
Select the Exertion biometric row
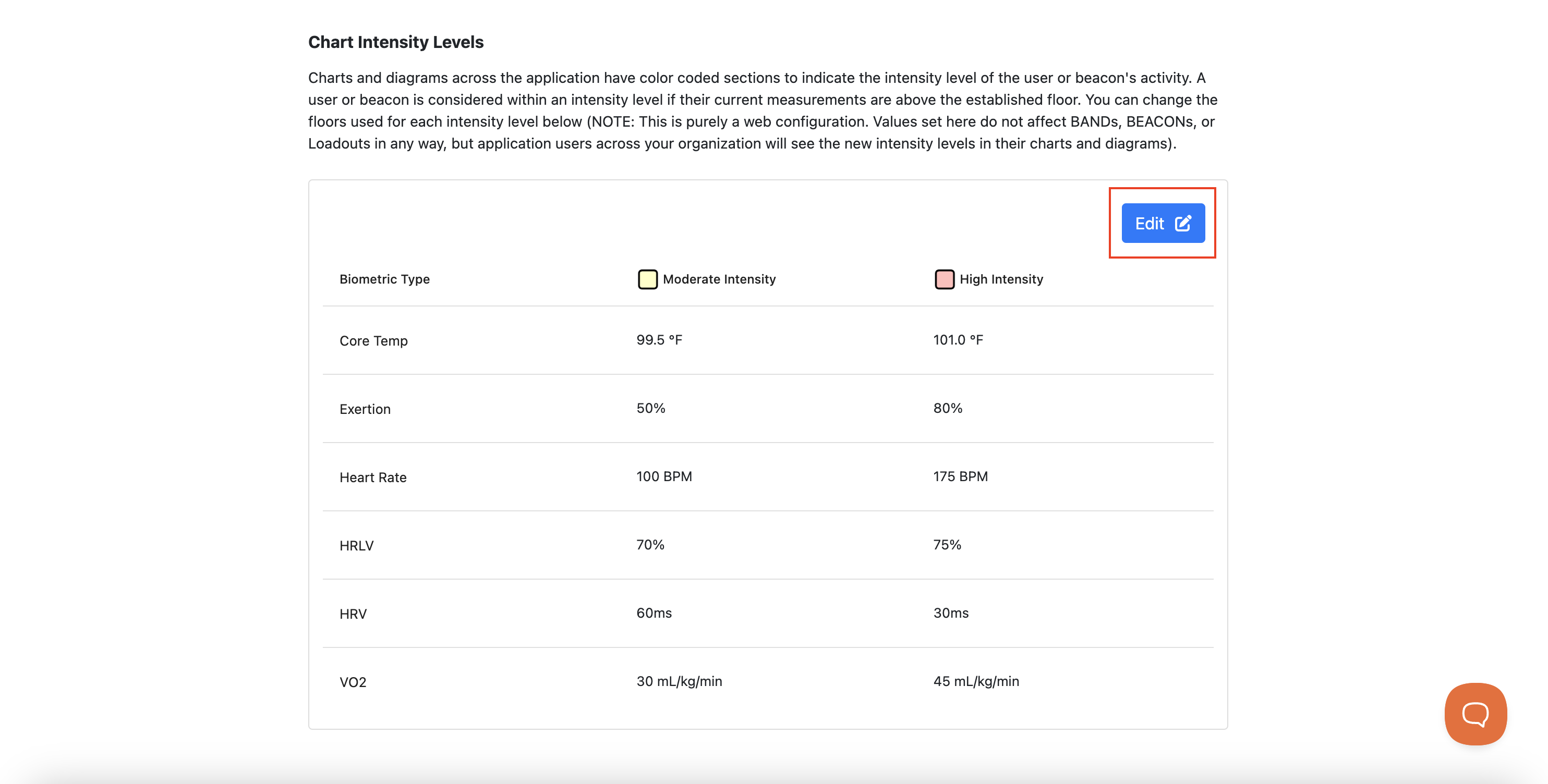[x=365, y=409]
